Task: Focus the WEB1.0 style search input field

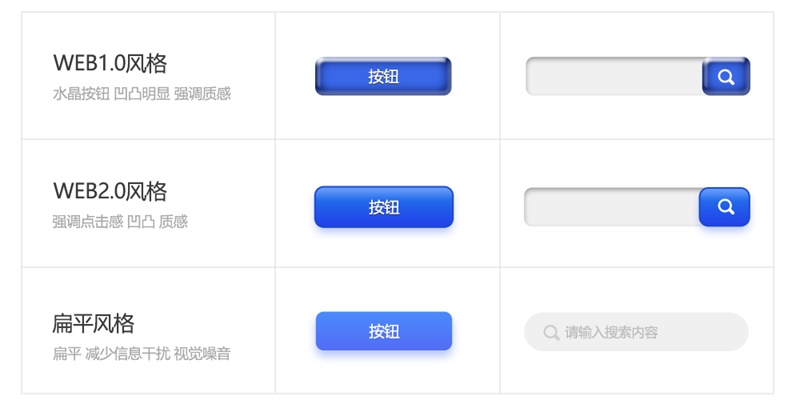Action: click(x=614, y=76)
